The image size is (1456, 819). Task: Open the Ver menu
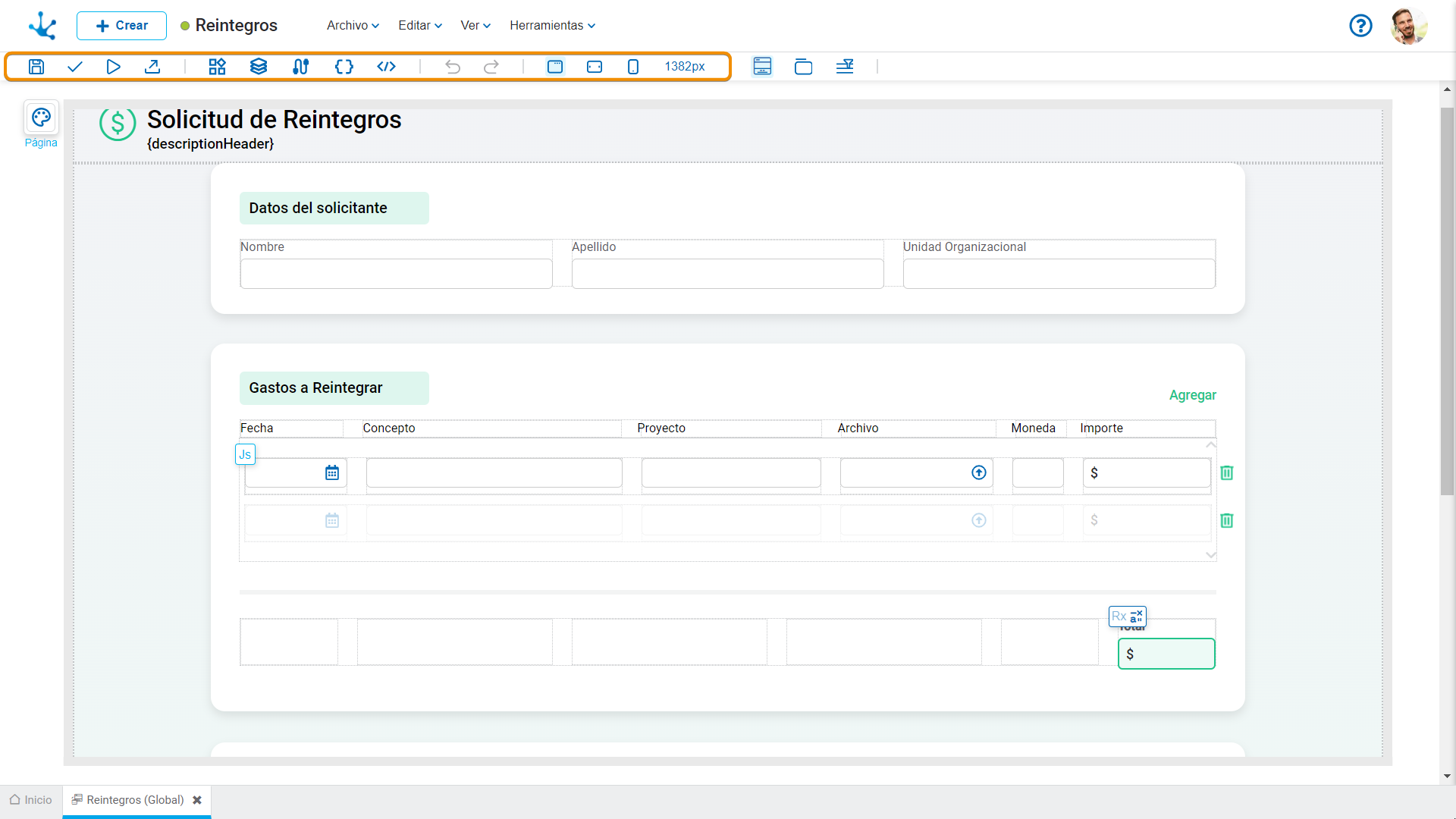point(475,26)
